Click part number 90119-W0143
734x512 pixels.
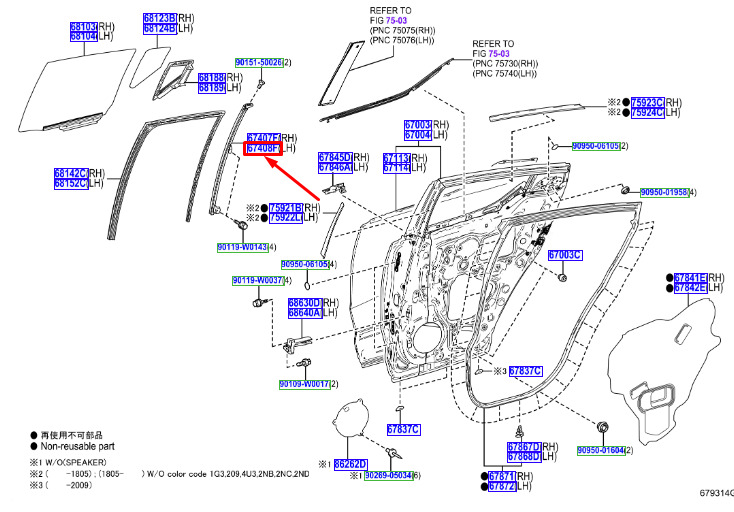[242, 247]
